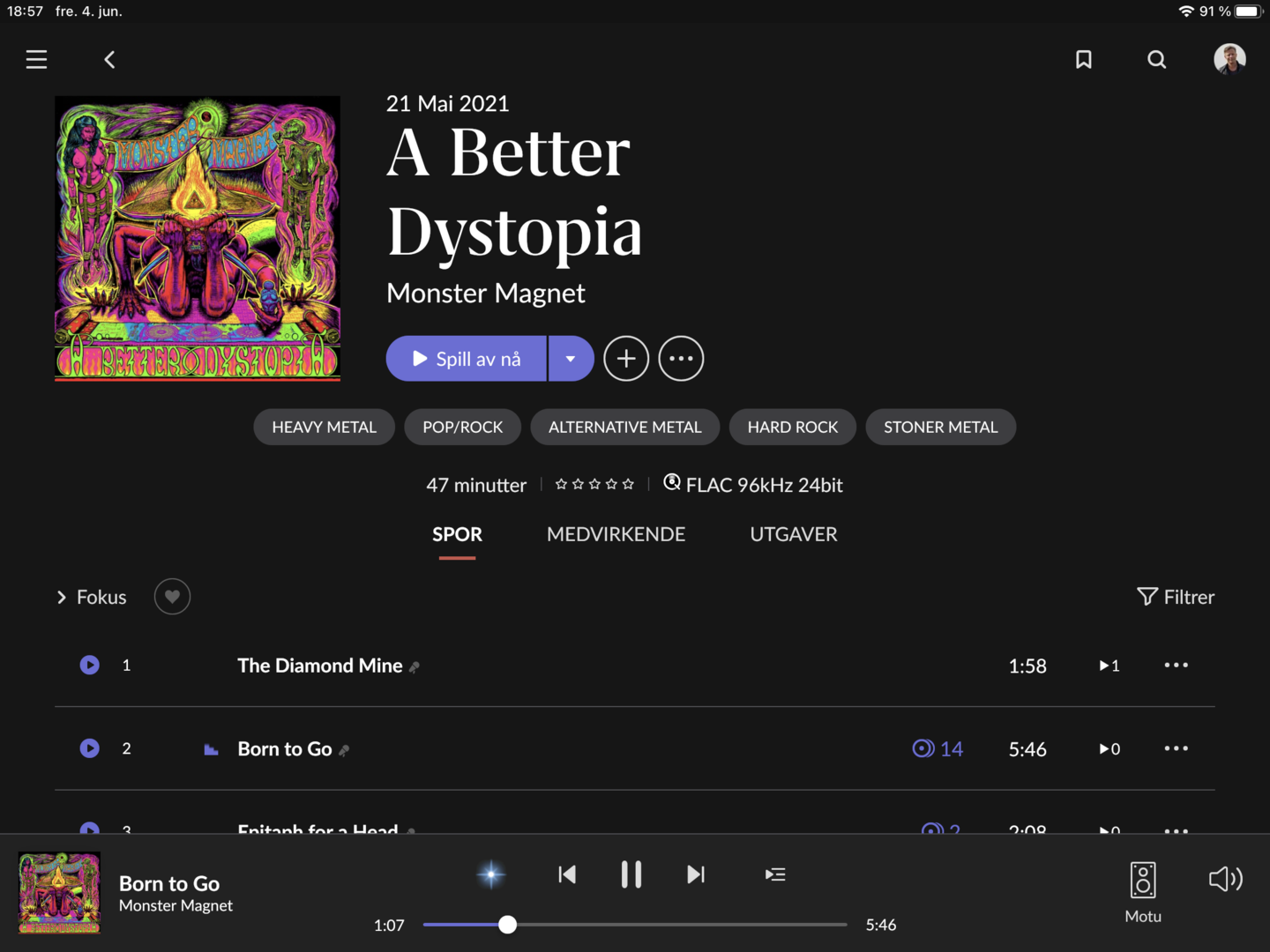Open search with the magnifier icon
The height and width of the screenshot is (952, 1270).
(1156, 59)
